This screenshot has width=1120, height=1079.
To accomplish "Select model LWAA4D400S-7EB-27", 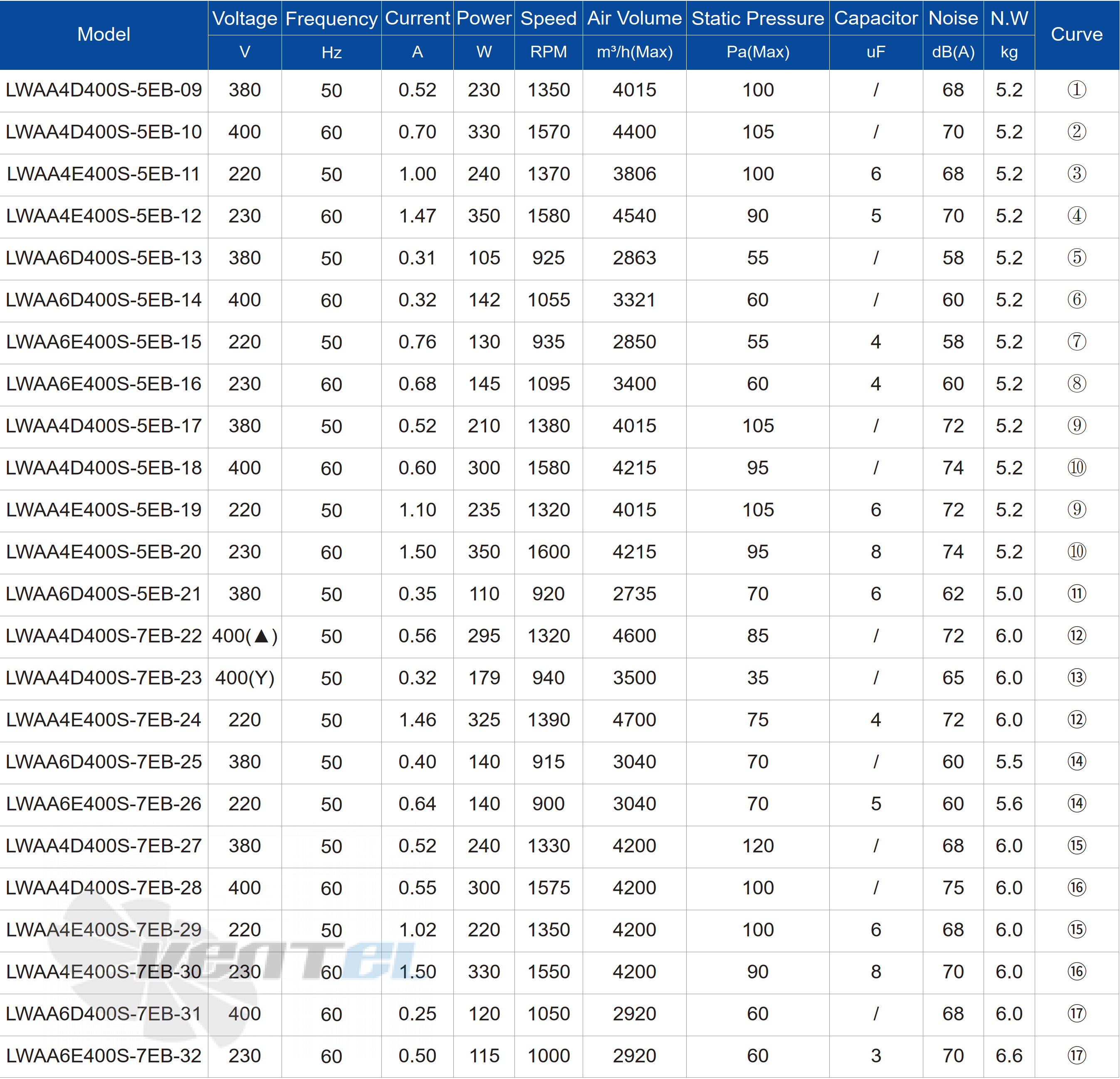I will tap(104, 846).
